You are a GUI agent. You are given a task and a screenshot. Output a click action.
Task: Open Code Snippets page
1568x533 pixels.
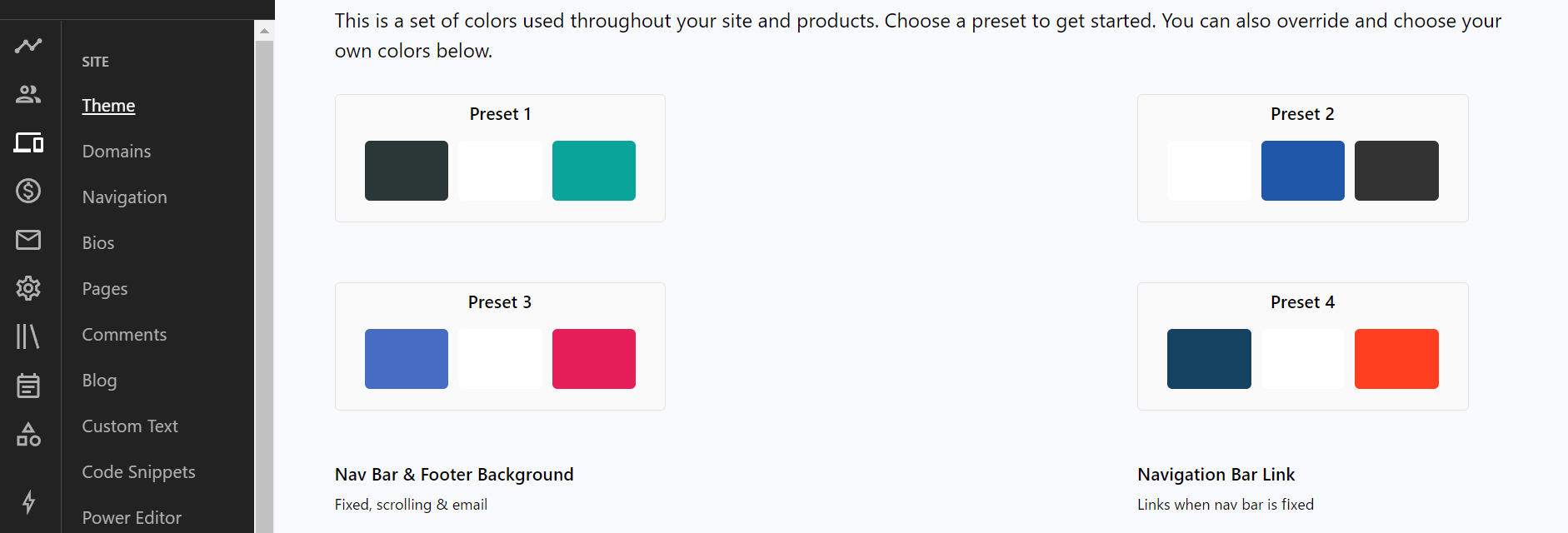pos(139,472)
